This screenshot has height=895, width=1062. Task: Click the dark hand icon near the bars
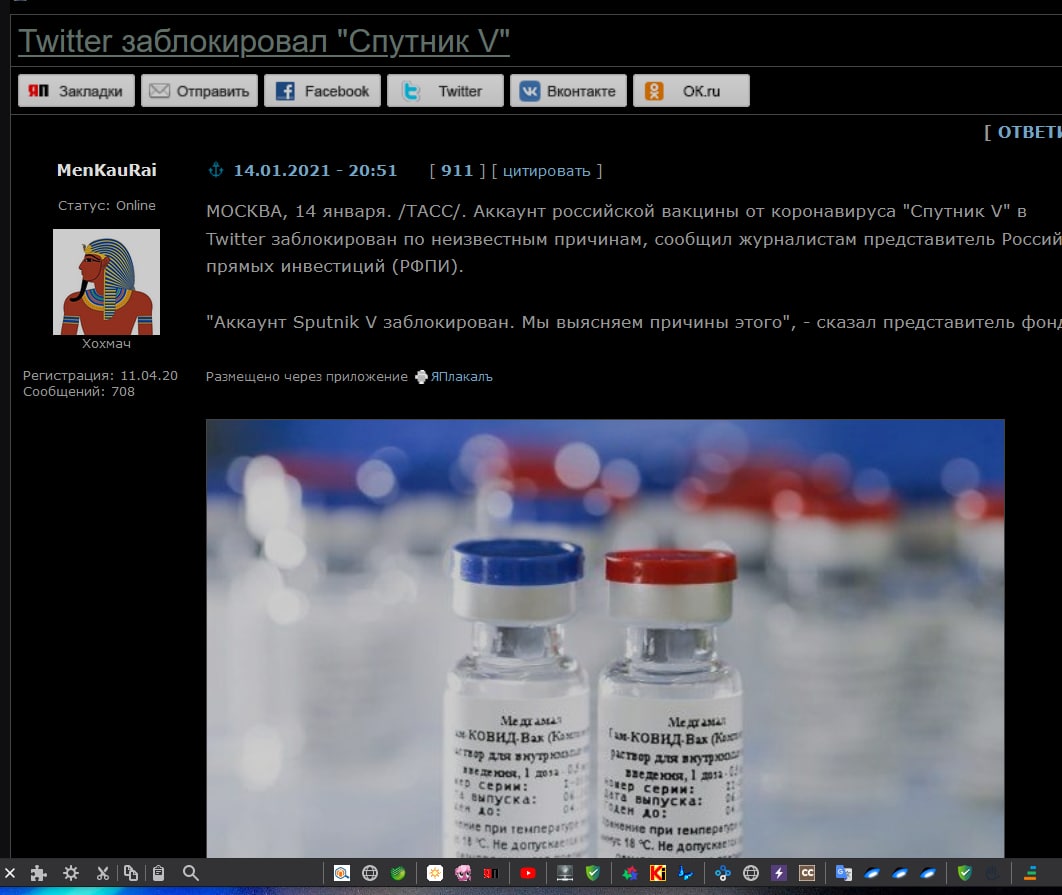click(993, 873)
